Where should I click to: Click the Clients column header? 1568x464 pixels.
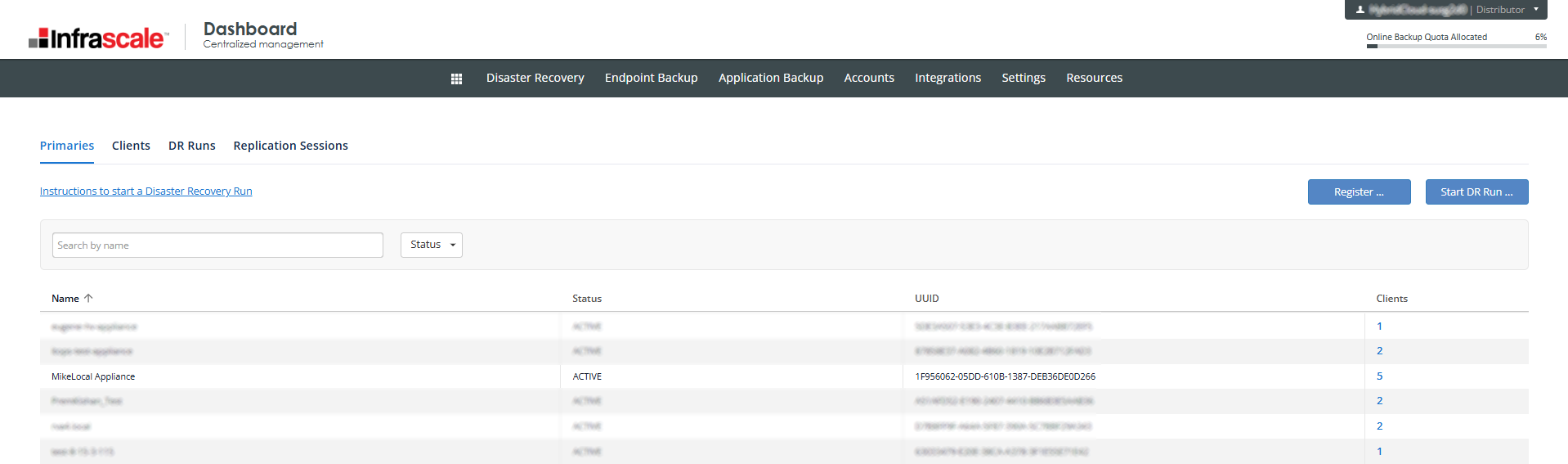(x=1391, y=299)
